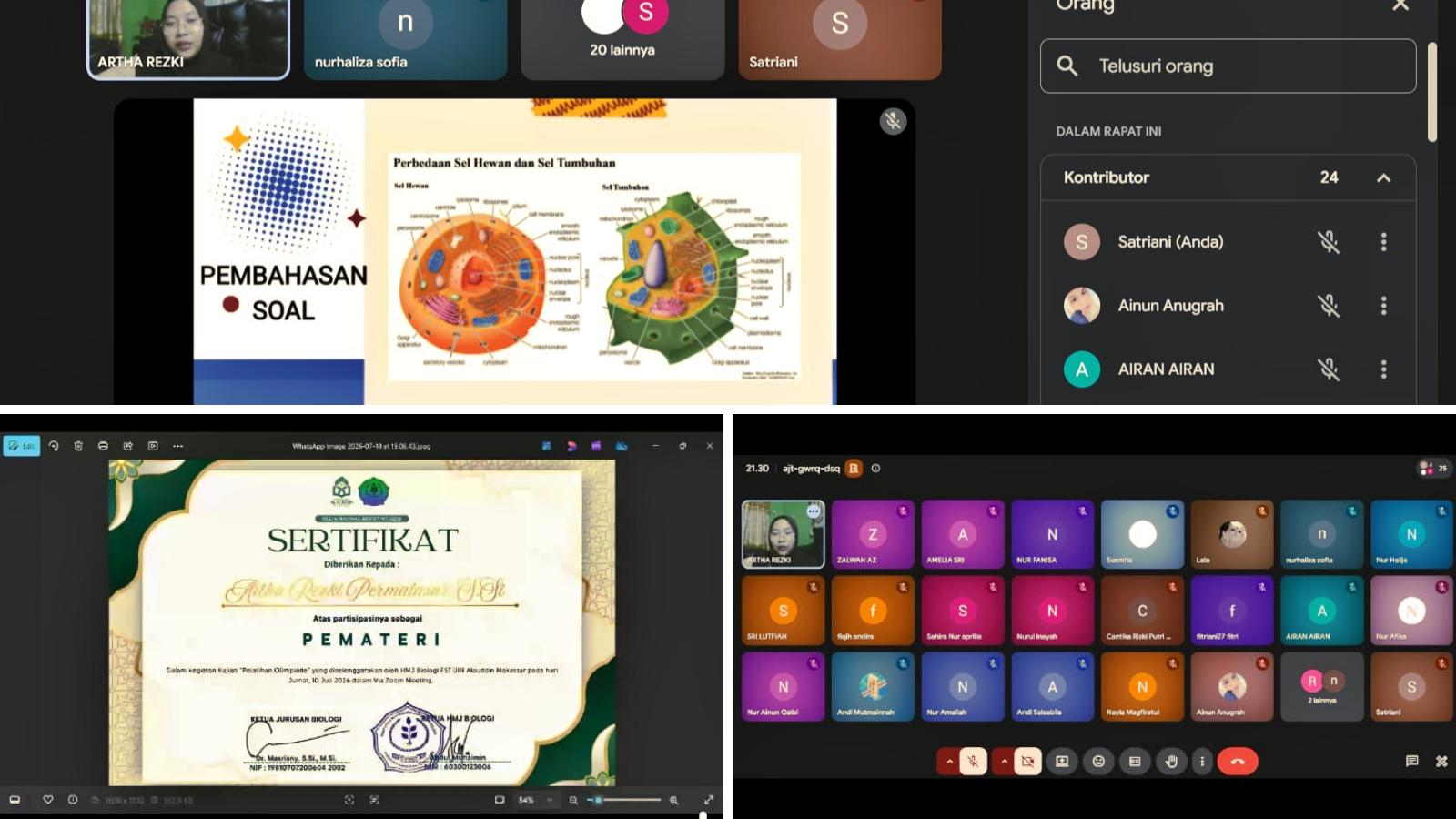1456x819 pixels.
Task: Click the rotate icon in Photos toolbar
Action: (x=54, y=446)
